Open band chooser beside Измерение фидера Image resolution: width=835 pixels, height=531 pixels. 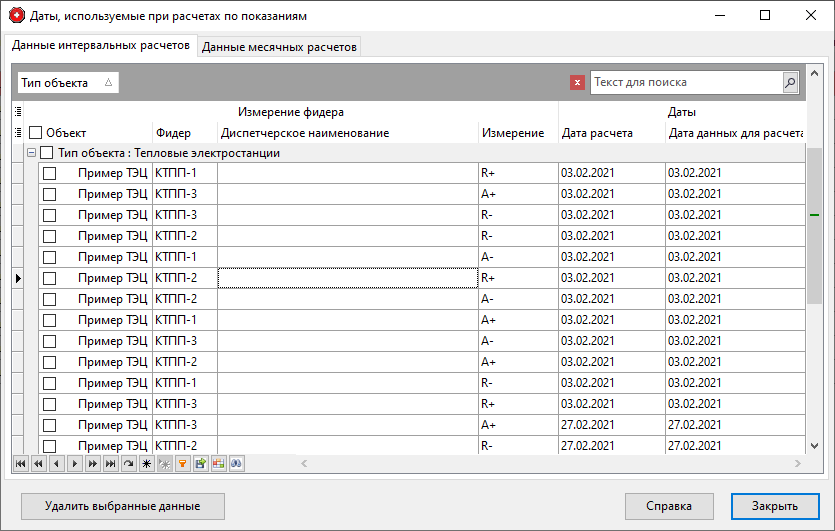(x=17, y=112)
